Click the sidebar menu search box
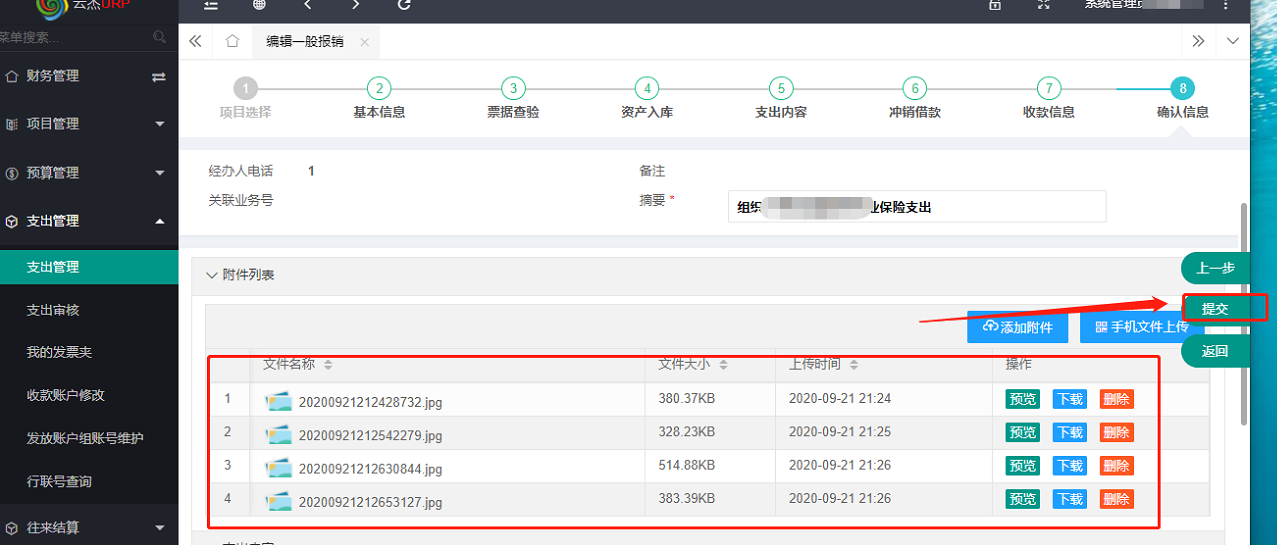 pyautogui.click(x=75, y=37)
